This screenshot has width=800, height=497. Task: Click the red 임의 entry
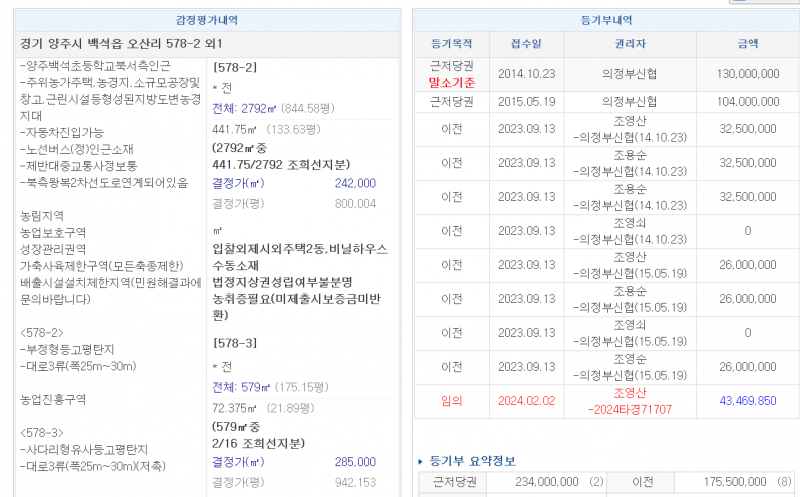[x=452, y=401]
